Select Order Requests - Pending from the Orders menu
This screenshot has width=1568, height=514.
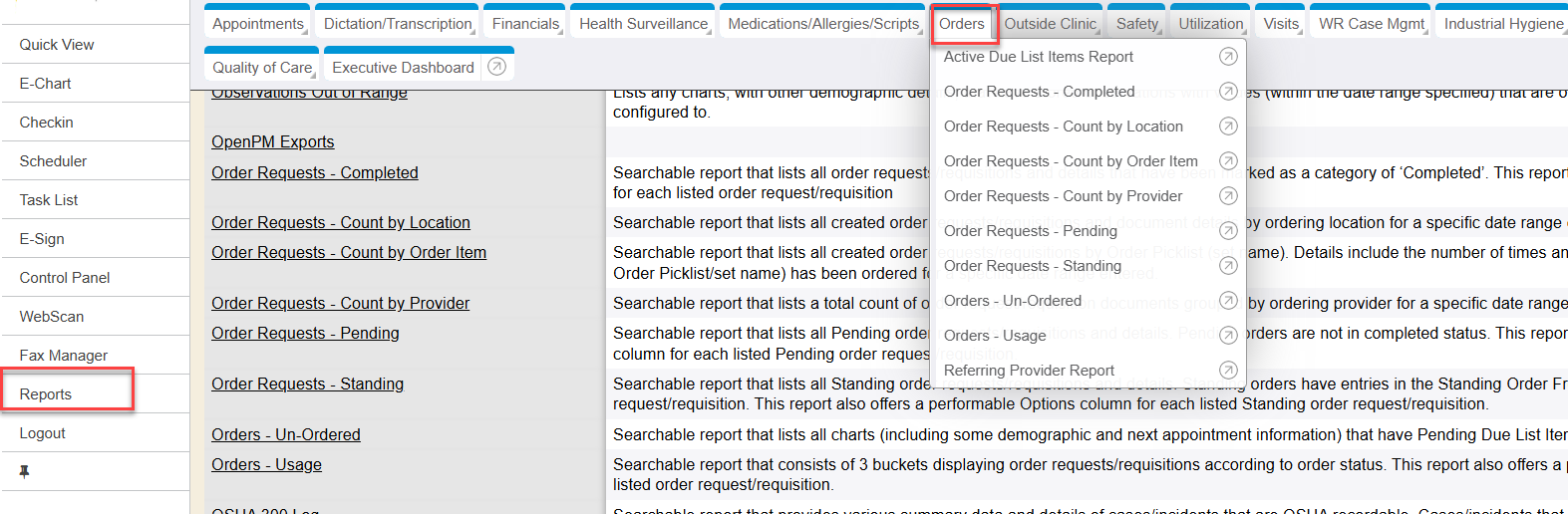[x=1031, y=231]
